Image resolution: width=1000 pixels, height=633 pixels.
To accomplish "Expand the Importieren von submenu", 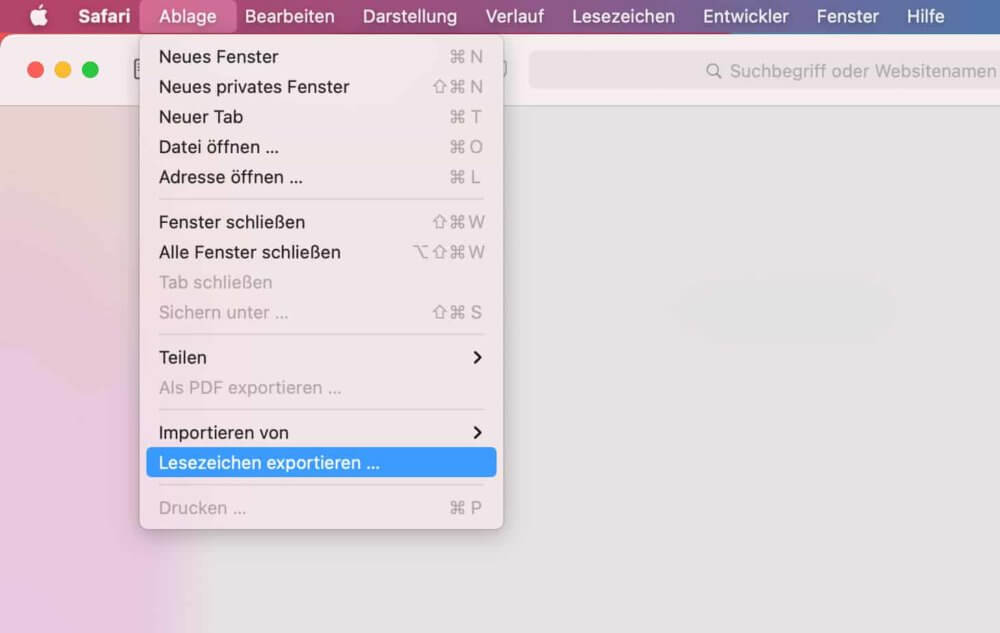I will 321,432.
